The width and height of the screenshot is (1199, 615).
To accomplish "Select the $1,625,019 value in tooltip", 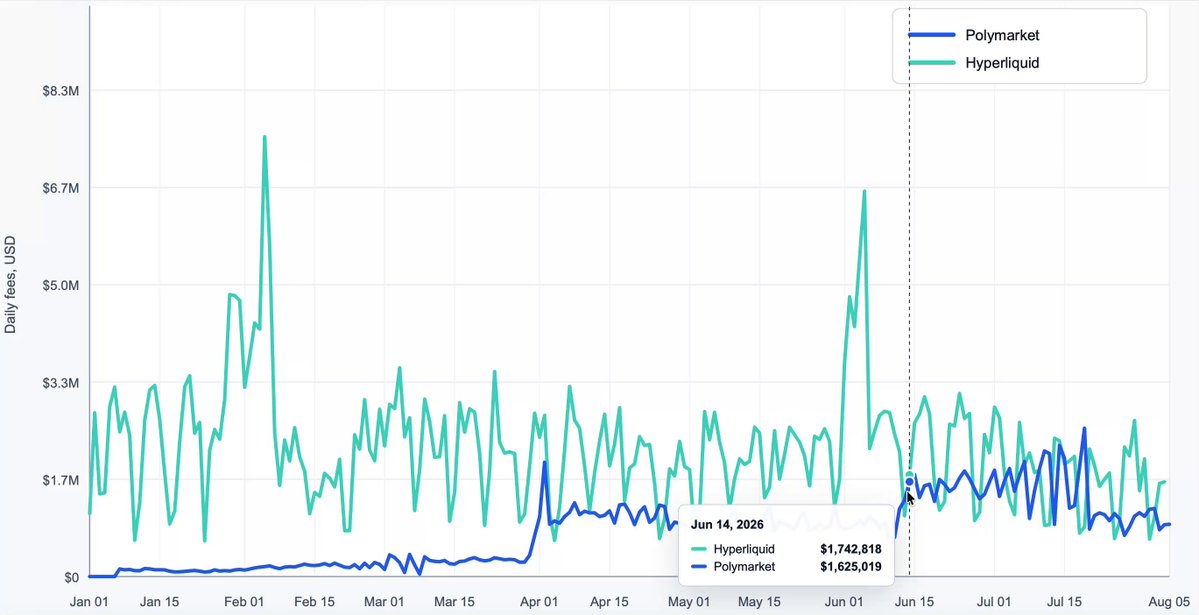I will click(851, 567).
